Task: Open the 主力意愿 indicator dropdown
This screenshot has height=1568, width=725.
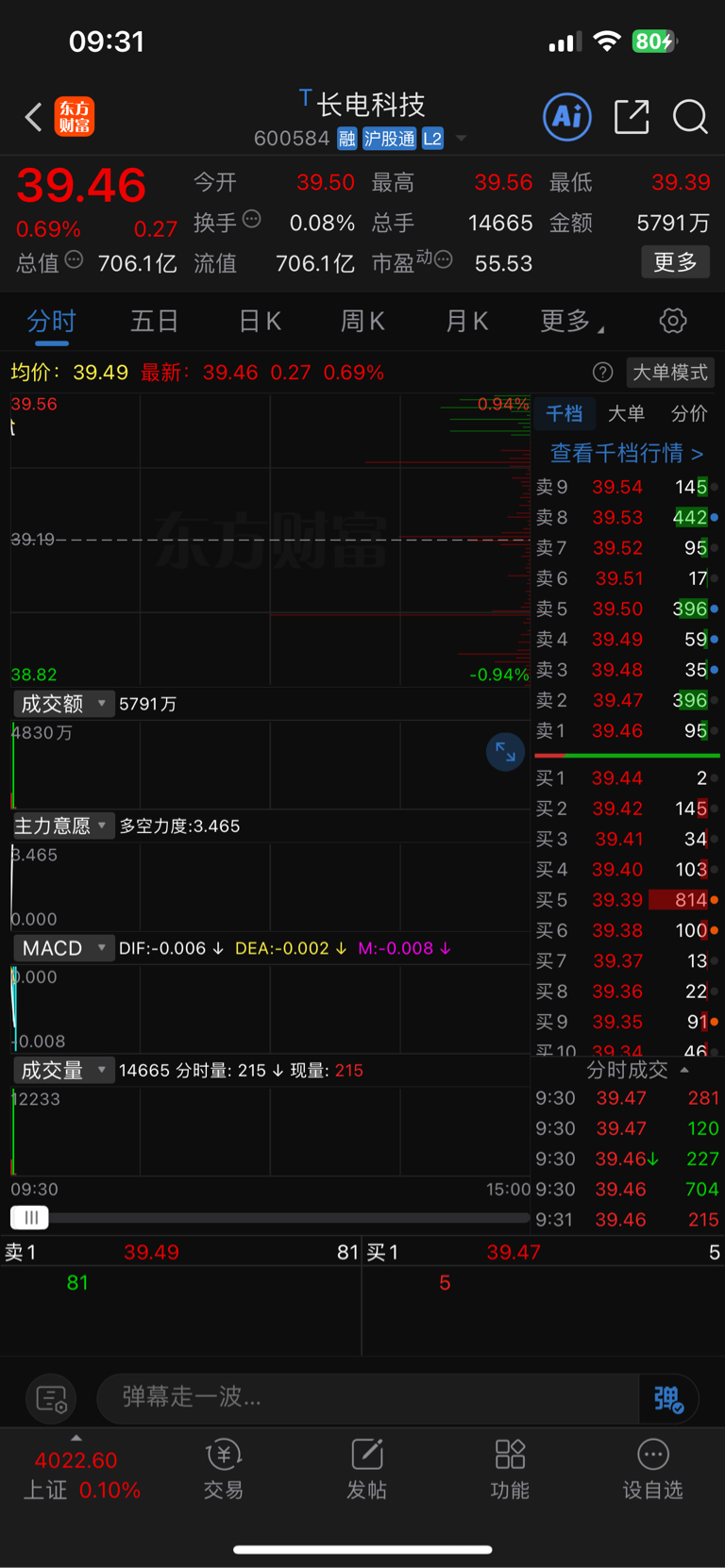Action: click(x=63, y=826)
